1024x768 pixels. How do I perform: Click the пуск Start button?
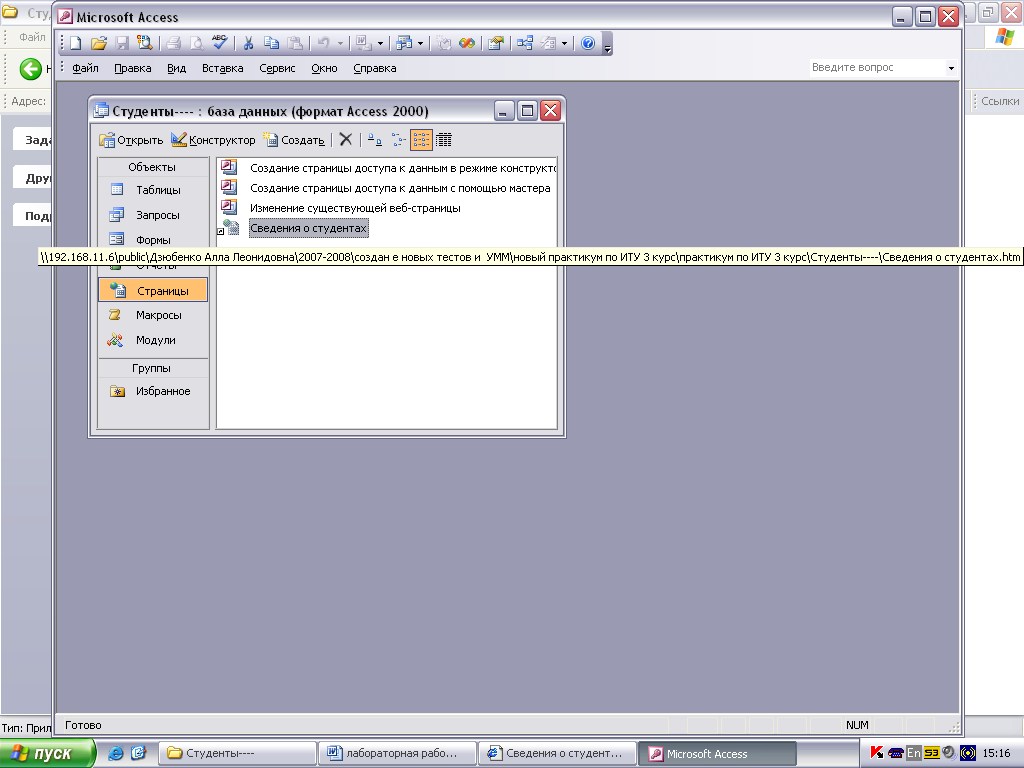pyautogui.click(x=48, y=753)
